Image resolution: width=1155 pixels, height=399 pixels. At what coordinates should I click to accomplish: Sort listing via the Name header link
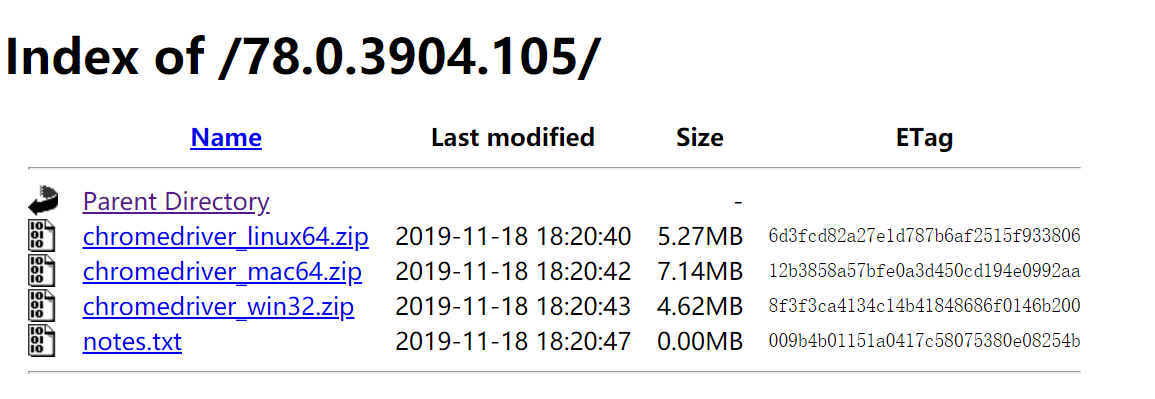tap(225, 138)
